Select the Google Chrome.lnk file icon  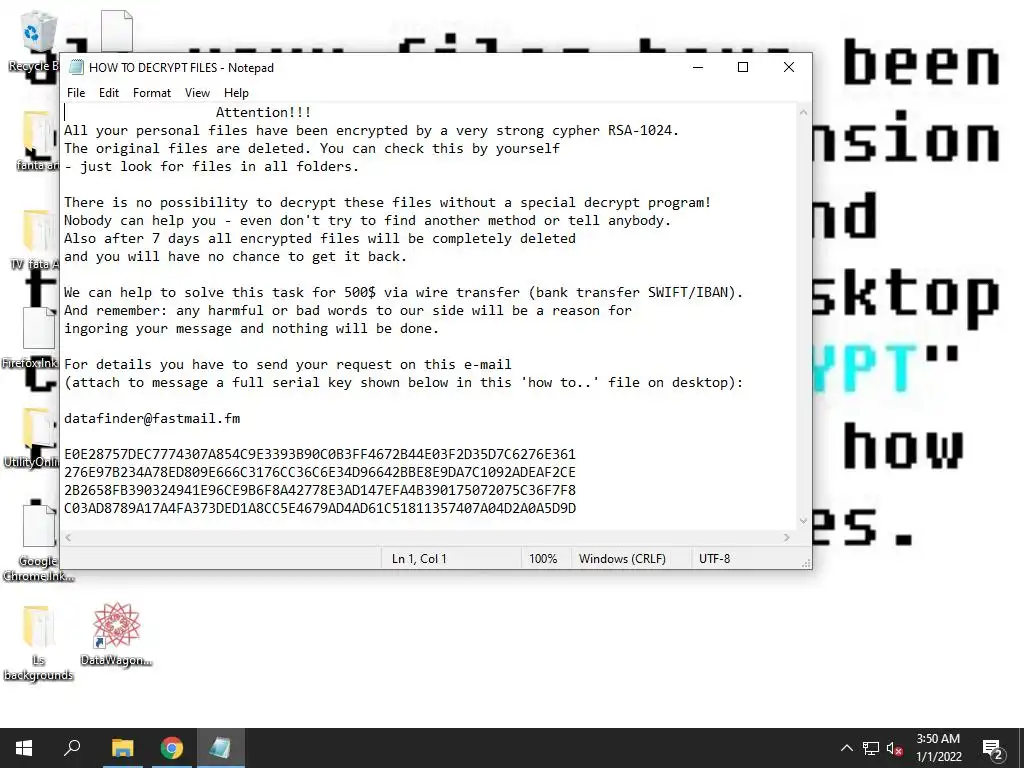click(x=38, y=542)
